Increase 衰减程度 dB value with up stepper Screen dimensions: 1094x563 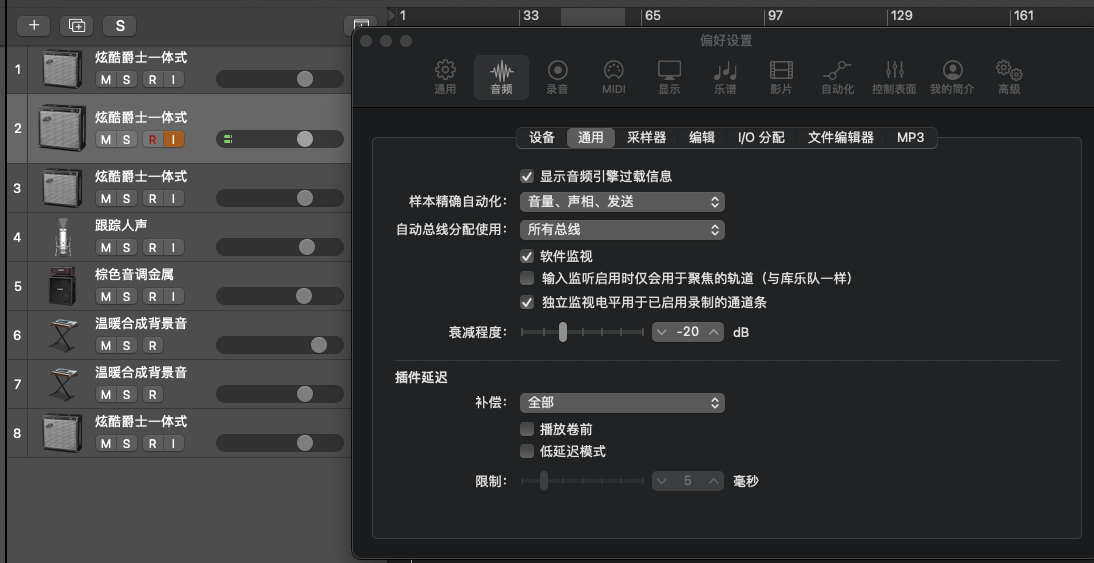click(713, 332)
